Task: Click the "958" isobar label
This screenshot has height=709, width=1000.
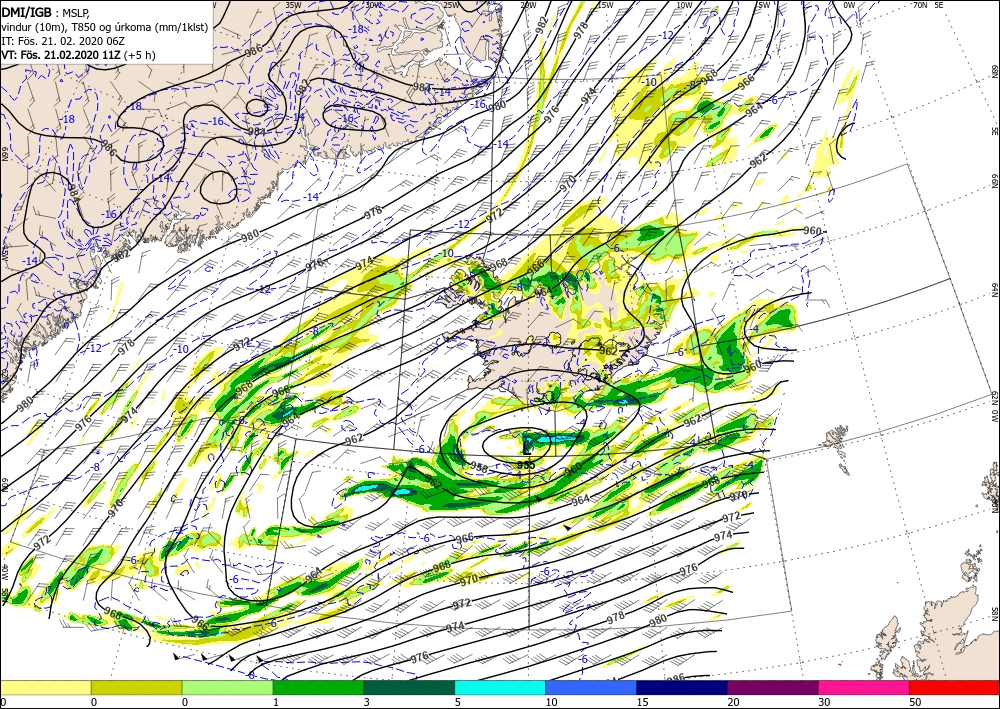Action: click(479, 469)
